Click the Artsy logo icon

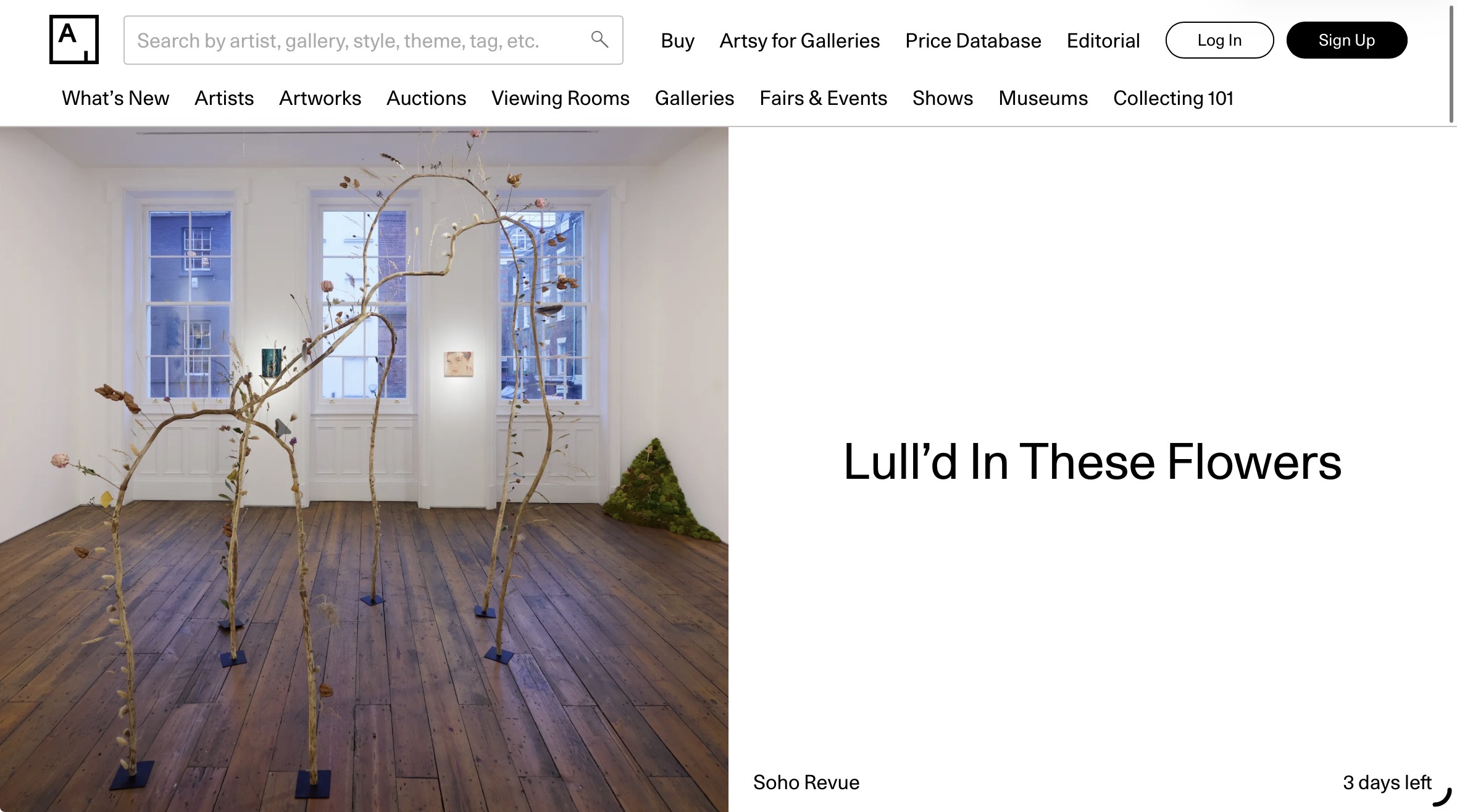tap(74, 39)
